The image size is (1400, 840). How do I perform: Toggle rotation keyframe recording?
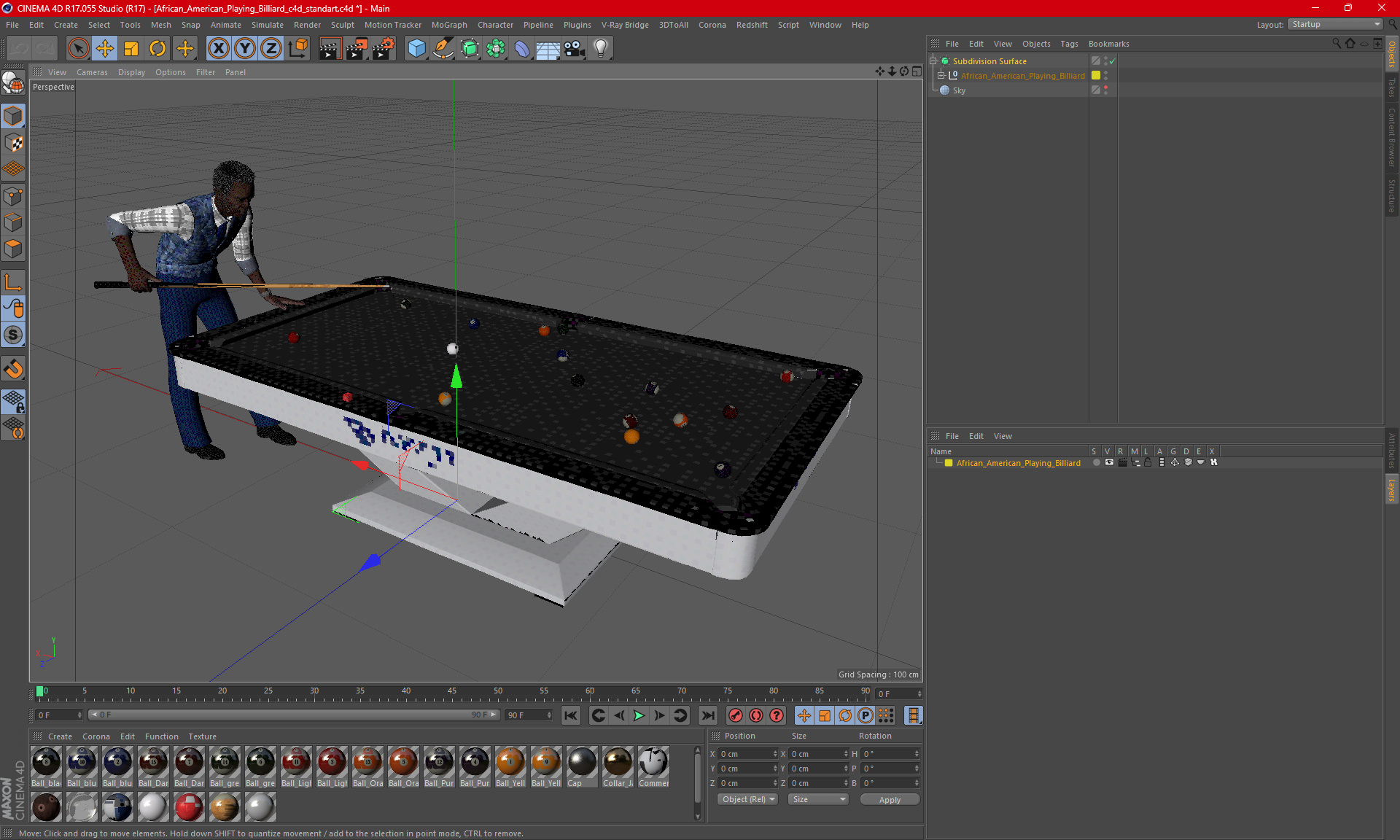845,715
